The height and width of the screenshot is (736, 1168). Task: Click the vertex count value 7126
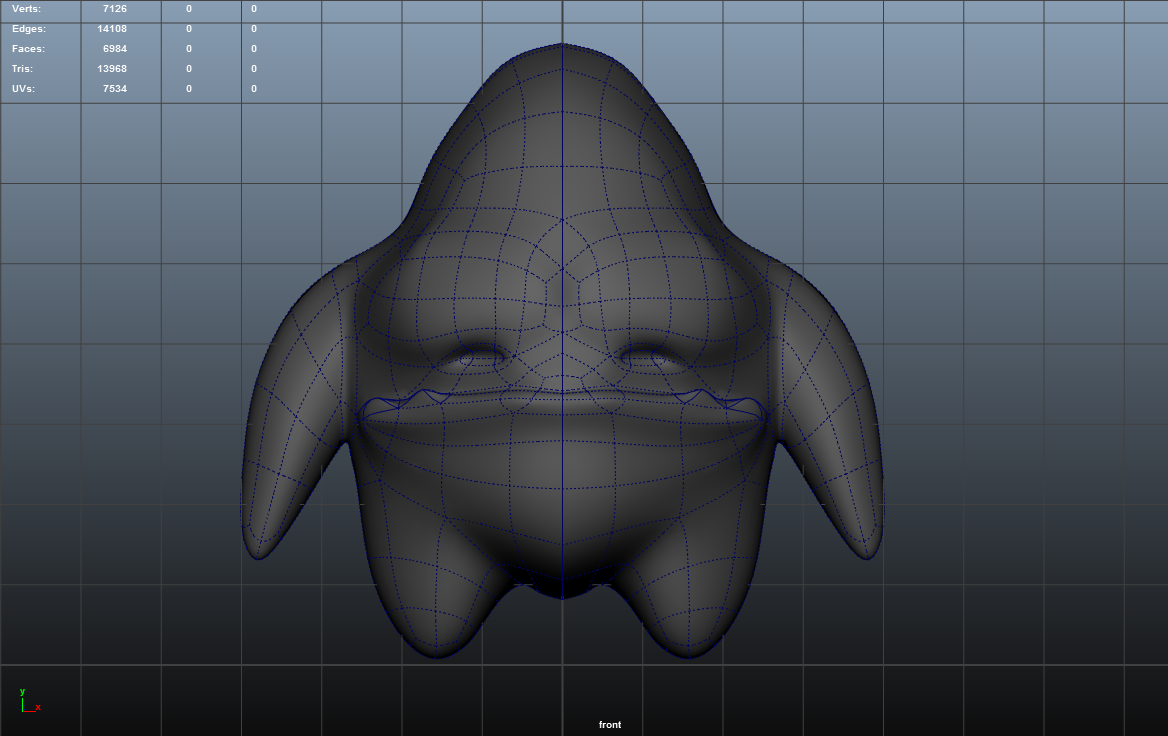115,9
